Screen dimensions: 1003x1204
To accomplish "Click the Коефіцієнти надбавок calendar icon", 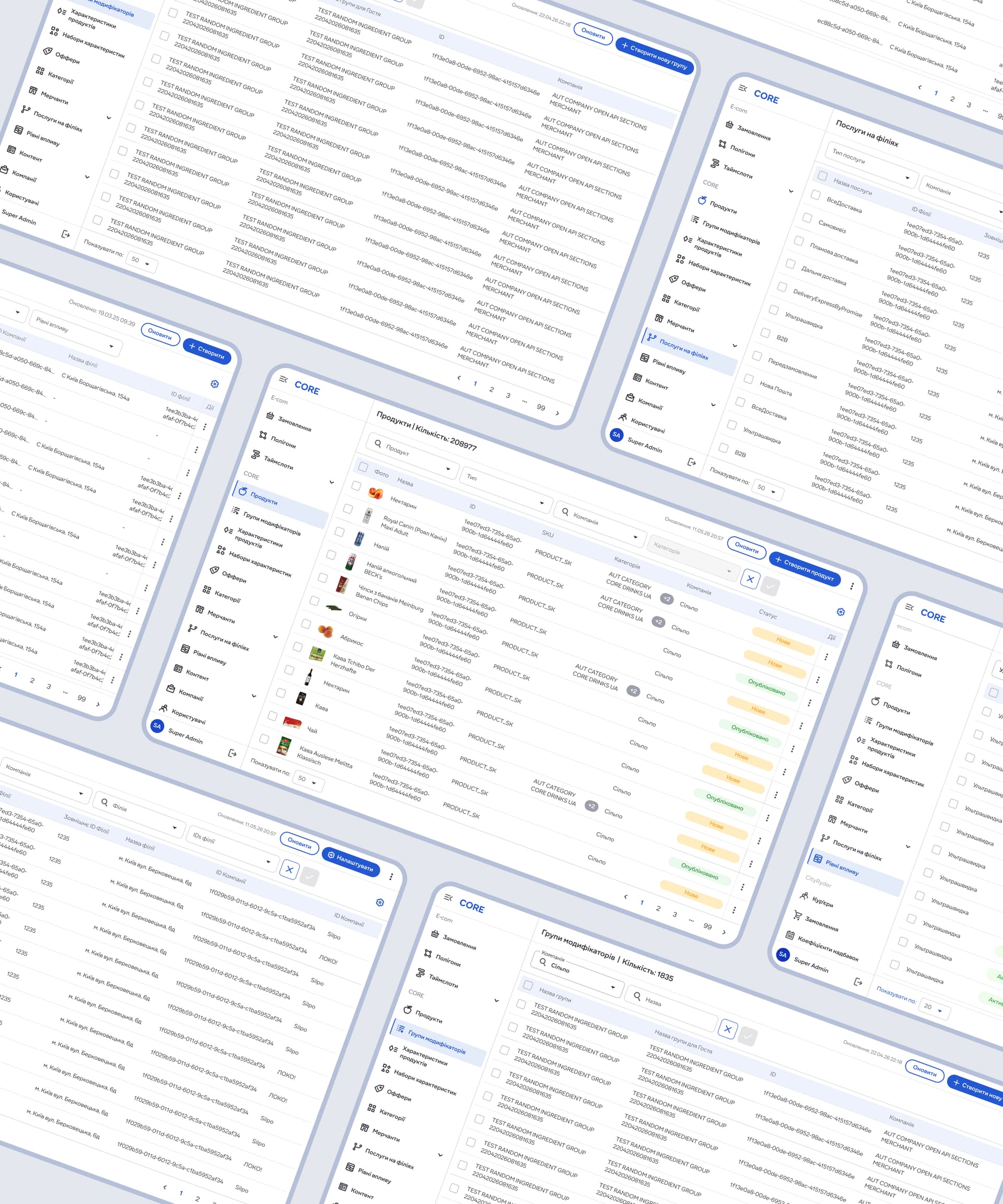I will point(790,936).
